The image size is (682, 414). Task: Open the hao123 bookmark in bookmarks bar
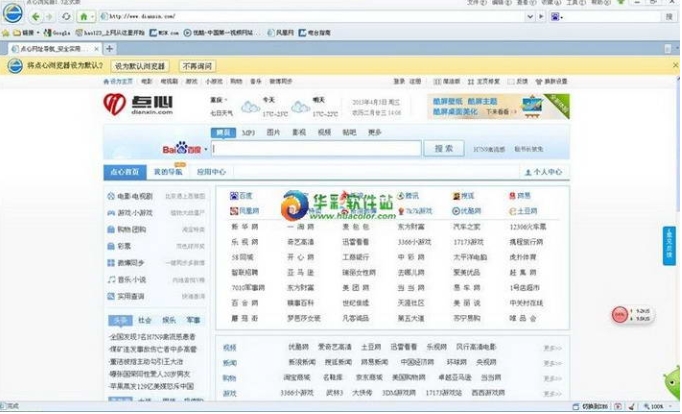[x=110, y=33]
